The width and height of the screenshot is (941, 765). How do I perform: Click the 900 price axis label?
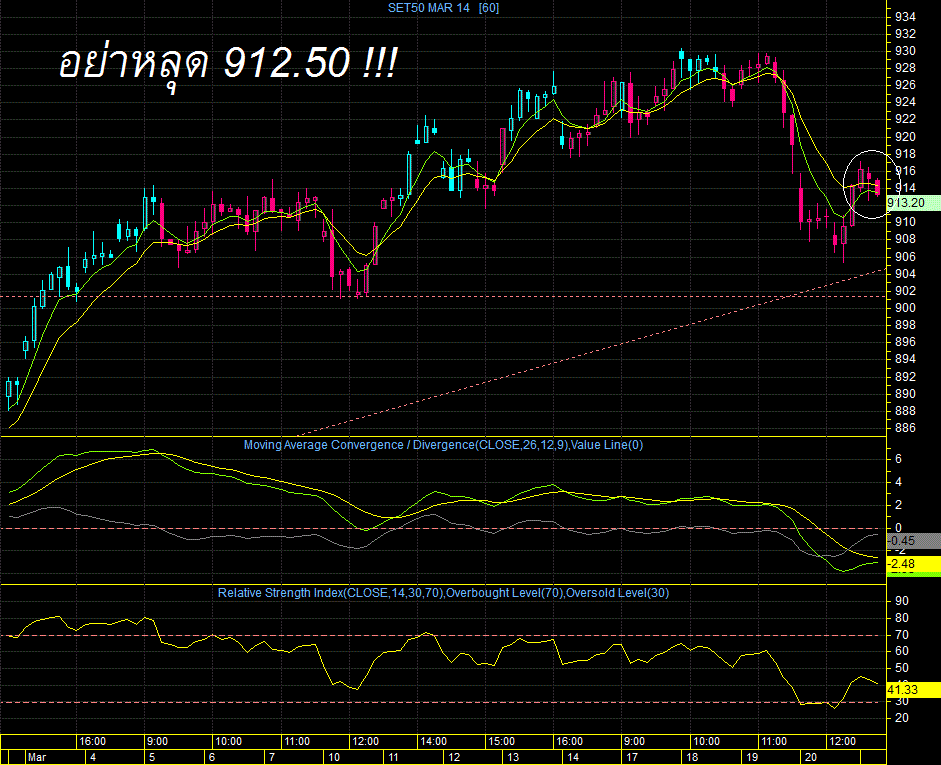905,308
